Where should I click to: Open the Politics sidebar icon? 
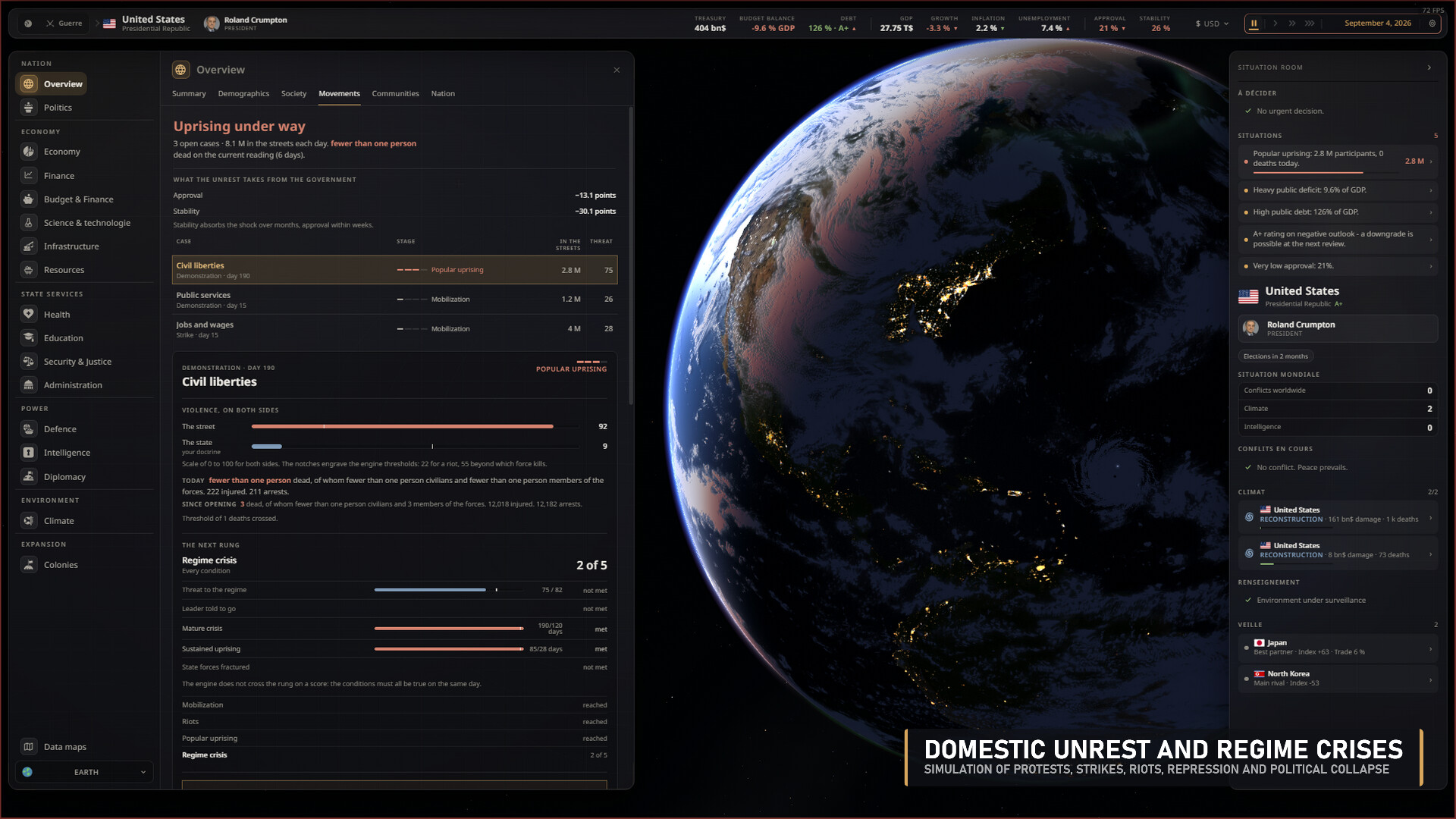coord(29,108)
